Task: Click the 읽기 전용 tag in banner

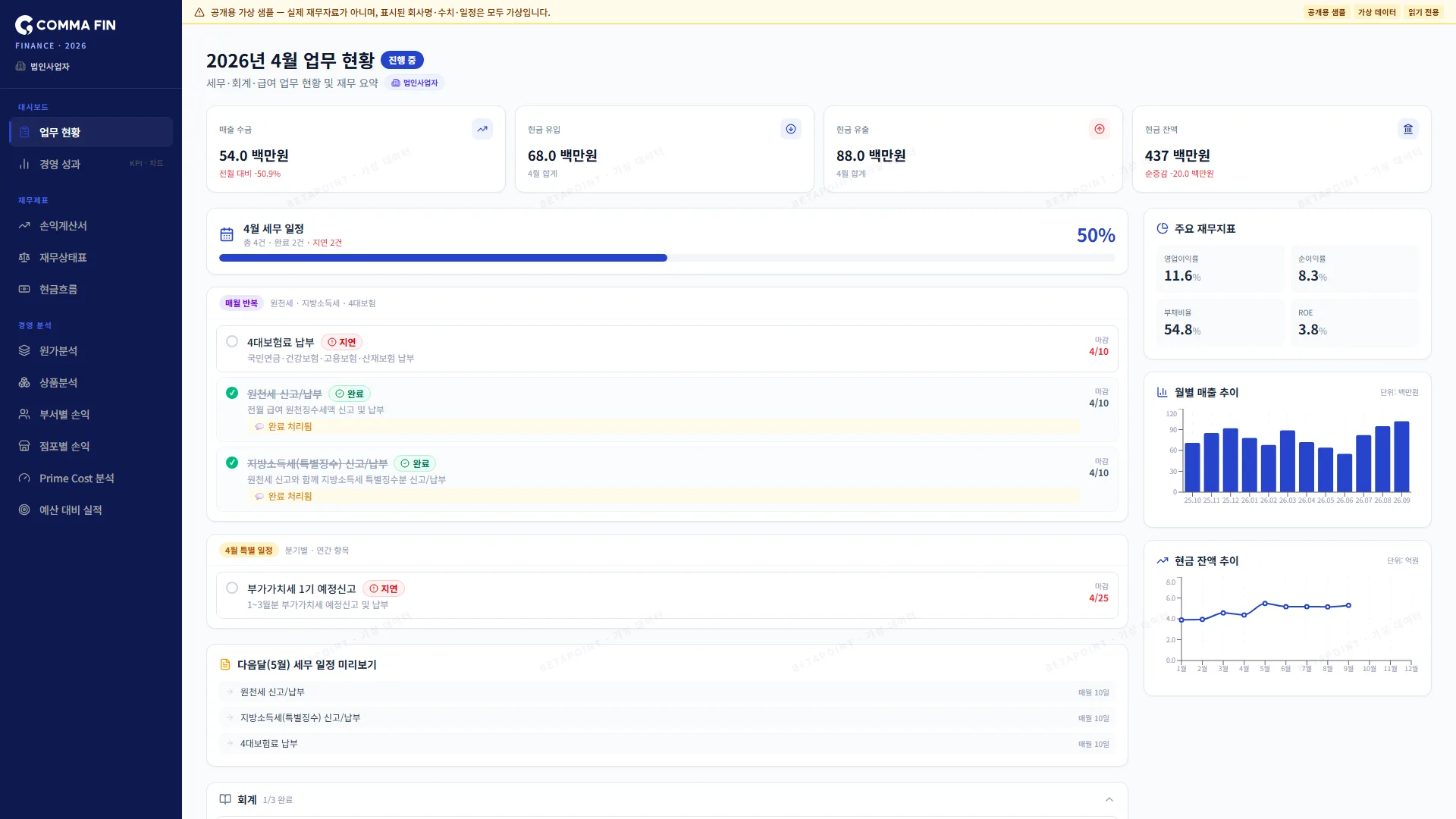Action: coord(1423,12)
